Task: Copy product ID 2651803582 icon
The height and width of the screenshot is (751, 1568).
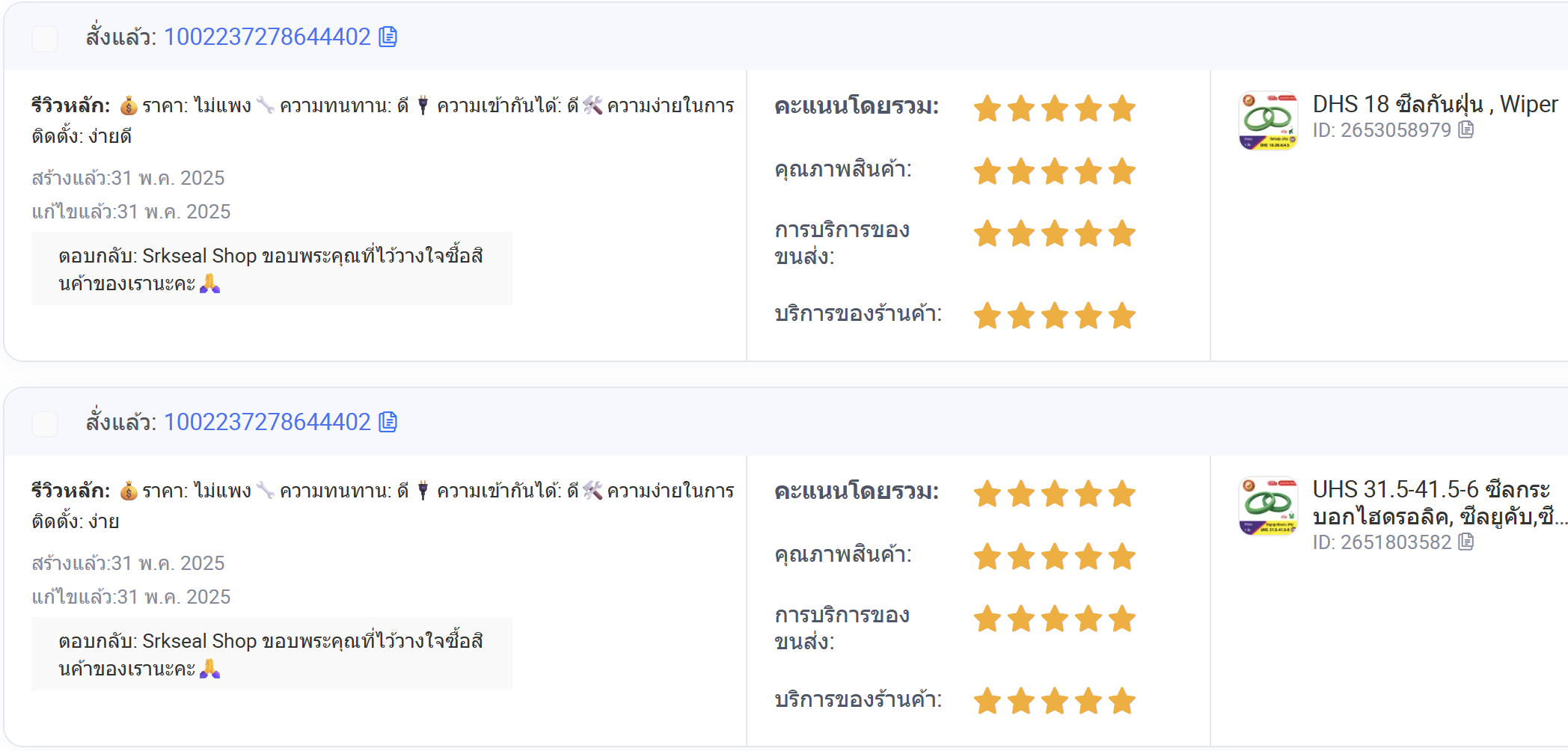Action: click(1466, 542)
